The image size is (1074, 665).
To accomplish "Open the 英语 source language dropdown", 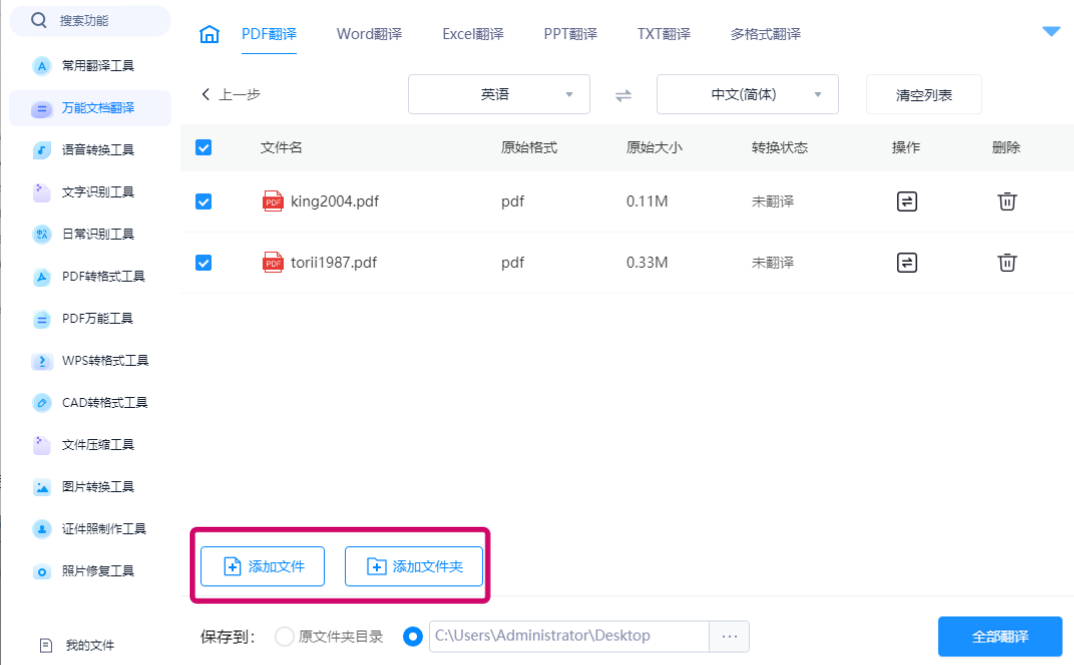I will point(499,95).
